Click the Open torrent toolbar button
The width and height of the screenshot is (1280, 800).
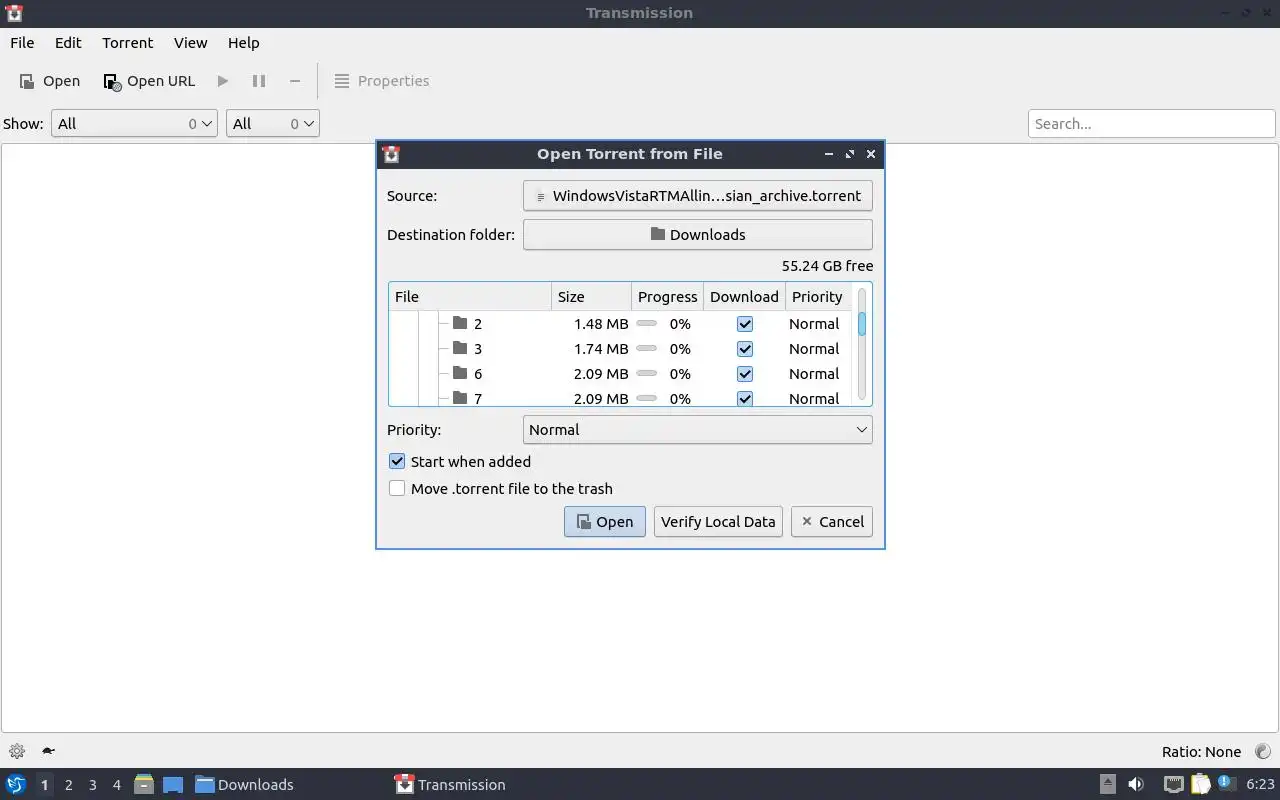(x=50, y=81)
